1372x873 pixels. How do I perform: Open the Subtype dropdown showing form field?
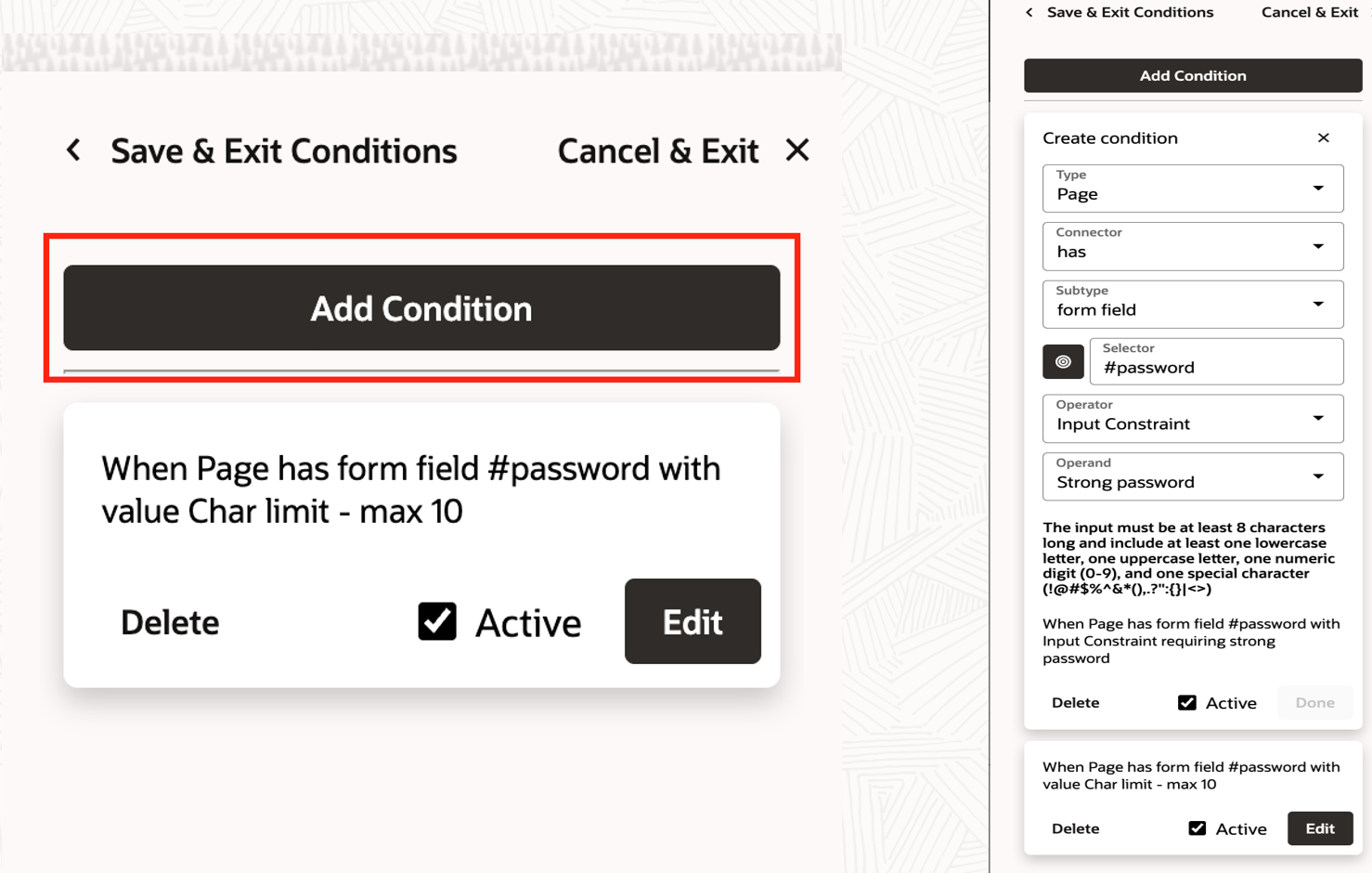pos(1193,305)
